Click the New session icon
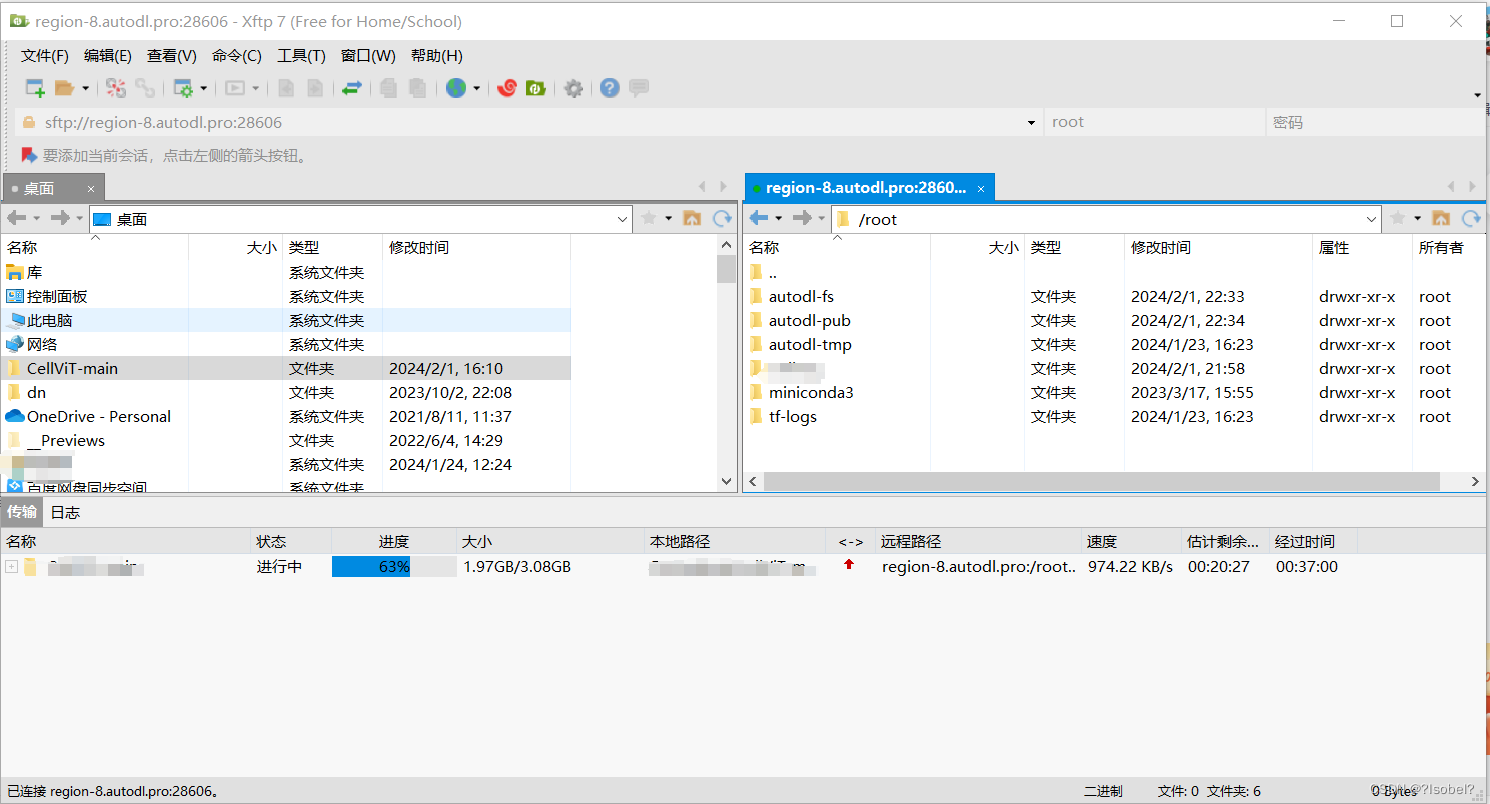The image size is (1490, 804). pos(33,88)
